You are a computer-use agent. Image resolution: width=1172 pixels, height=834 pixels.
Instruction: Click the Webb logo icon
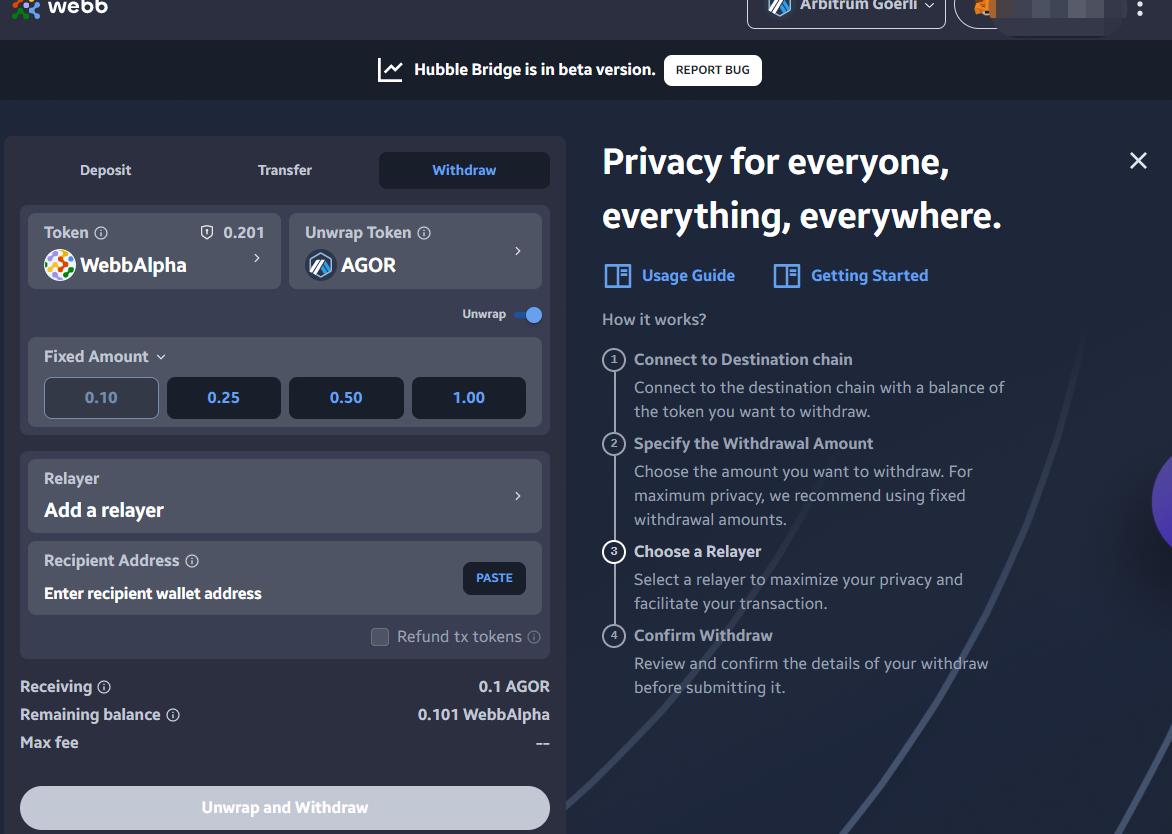26,8
